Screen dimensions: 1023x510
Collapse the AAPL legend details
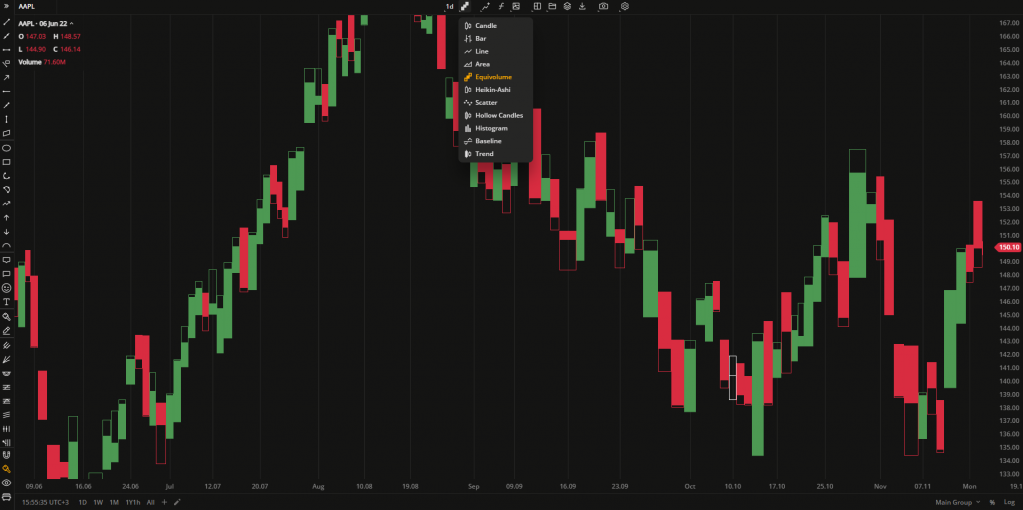(72, 23)
